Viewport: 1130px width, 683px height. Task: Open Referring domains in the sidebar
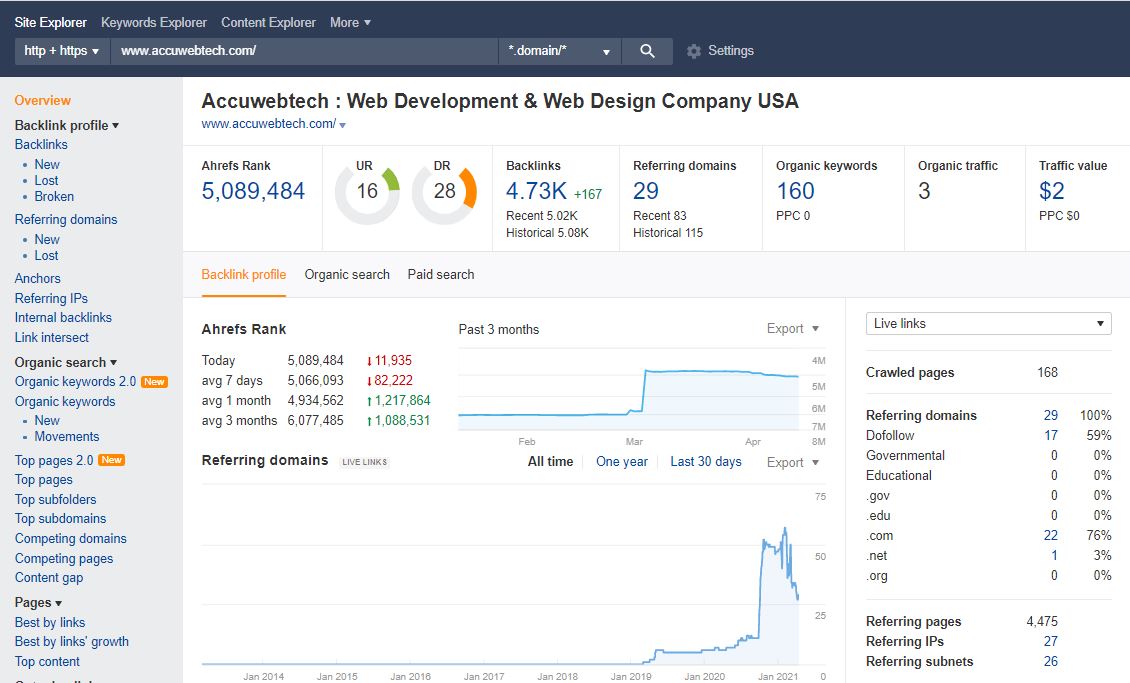coord(66,219)
